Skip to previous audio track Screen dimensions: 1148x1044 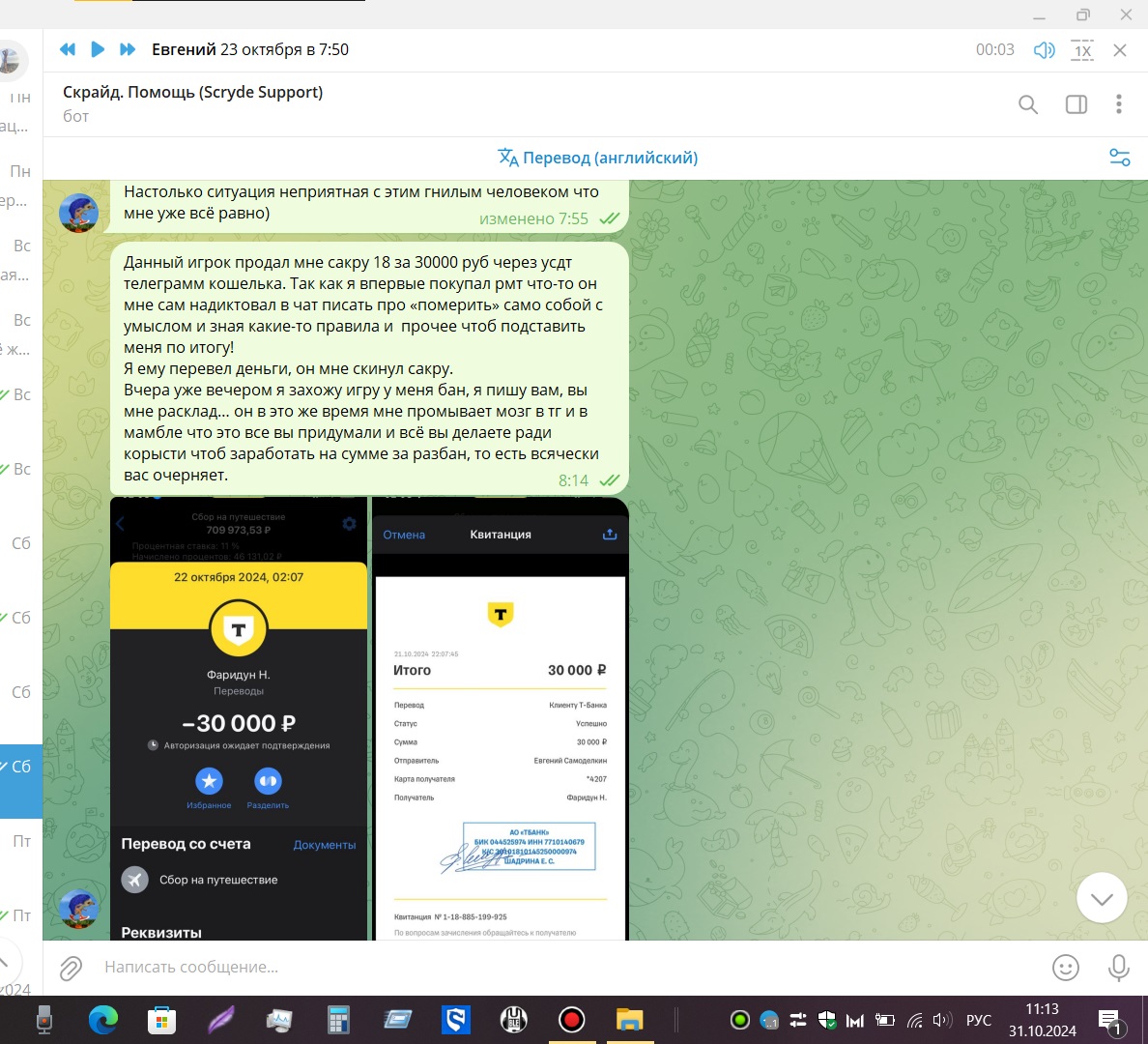tap(68, 49)
